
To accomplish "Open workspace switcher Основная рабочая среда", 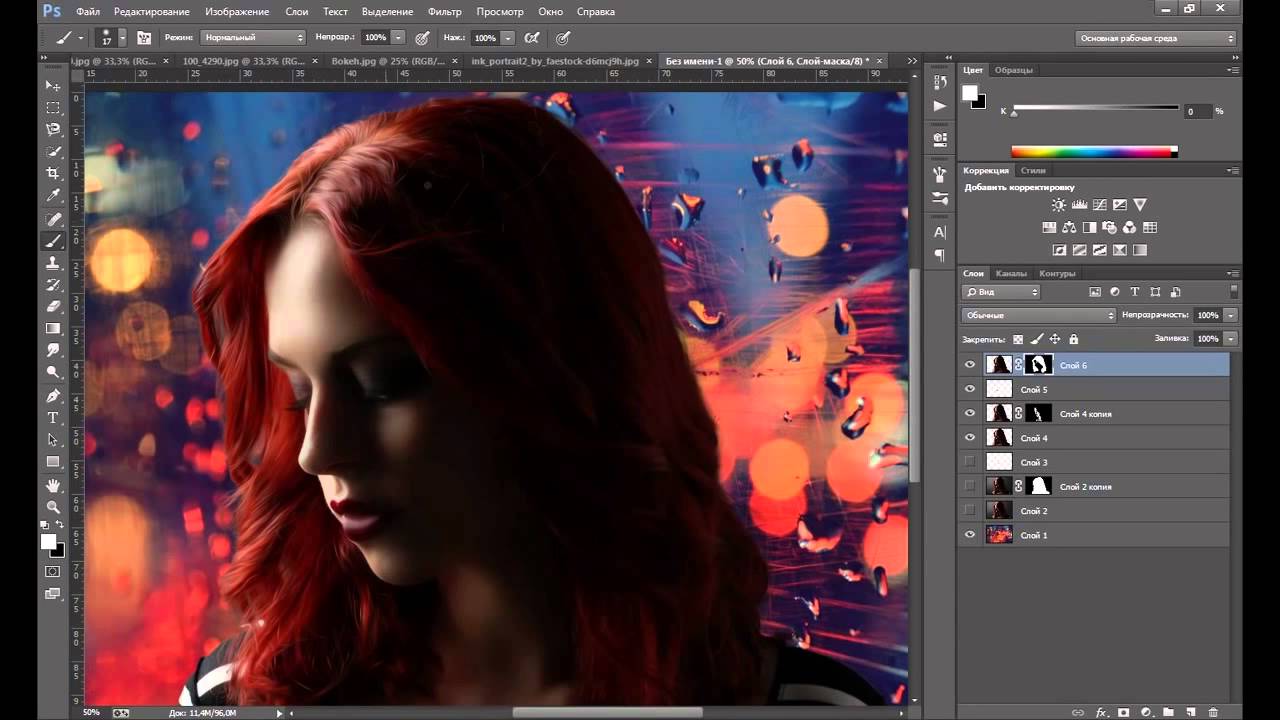I will 1157,38.
